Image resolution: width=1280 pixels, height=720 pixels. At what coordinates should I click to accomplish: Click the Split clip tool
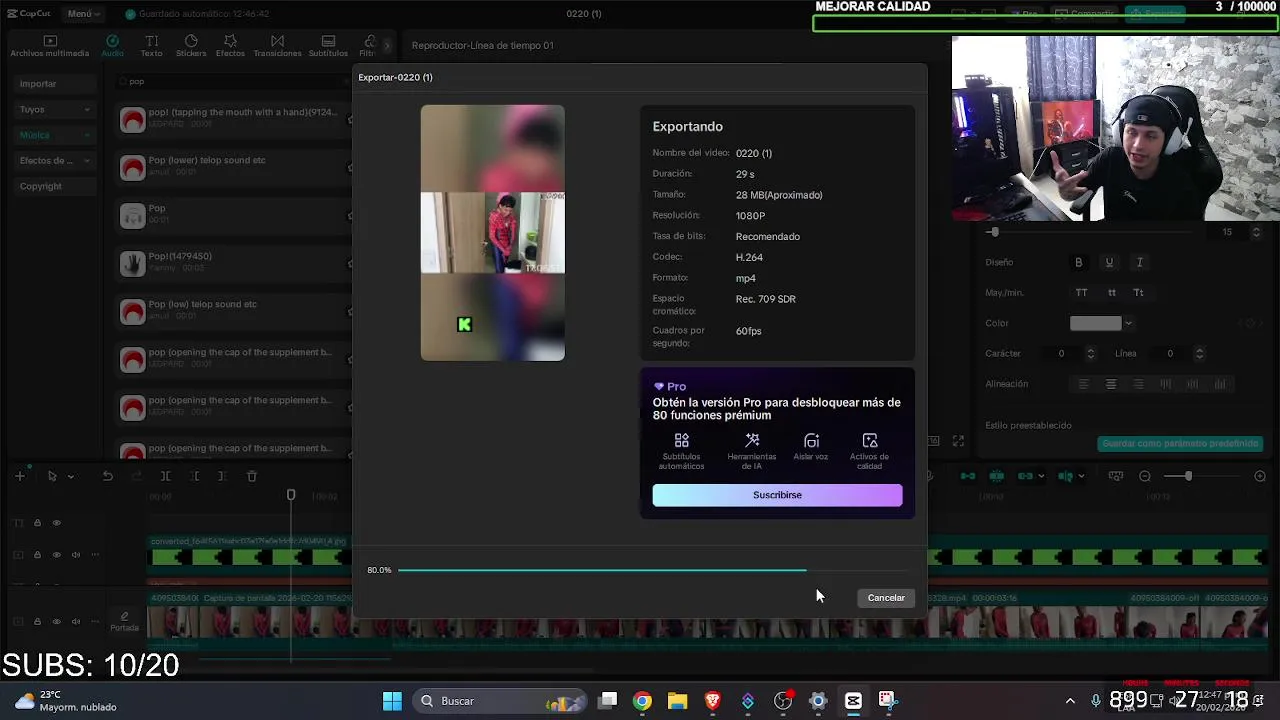[x=165, y=477]
